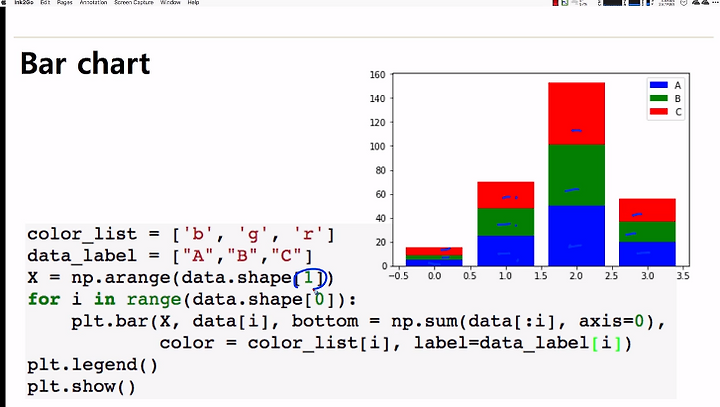Click "axis=0" in the code
The height and width of the screenshot is (407, 720).
(611, 321)
